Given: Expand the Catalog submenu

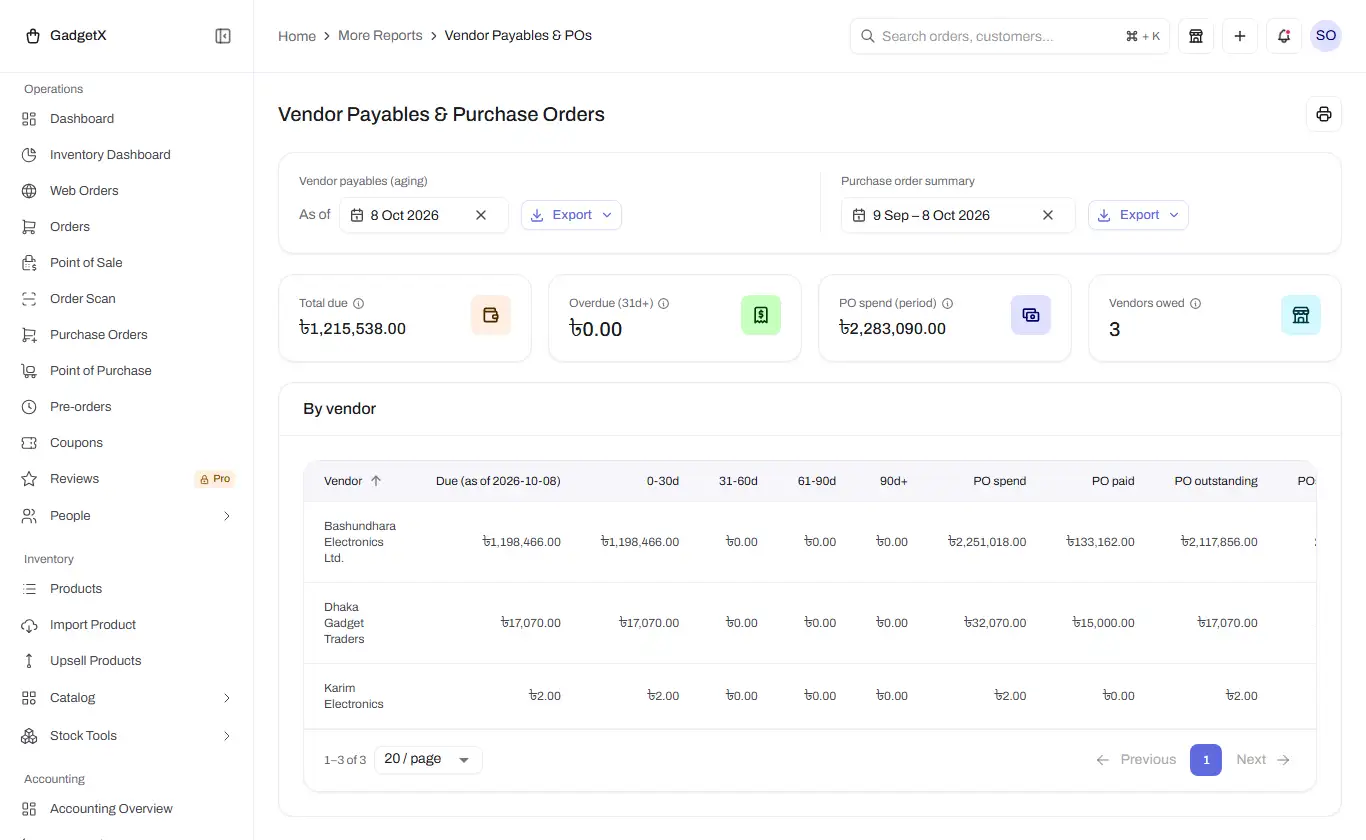Looking at the screenshot, I should 127,698.
